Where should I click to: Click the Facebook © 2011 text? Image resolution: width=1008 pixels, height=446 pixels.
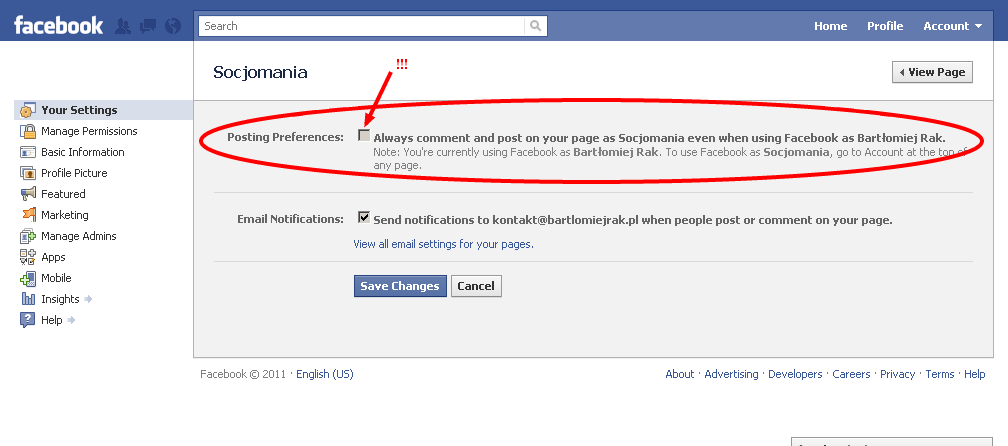pyautogui.click(x=245, y=374)
